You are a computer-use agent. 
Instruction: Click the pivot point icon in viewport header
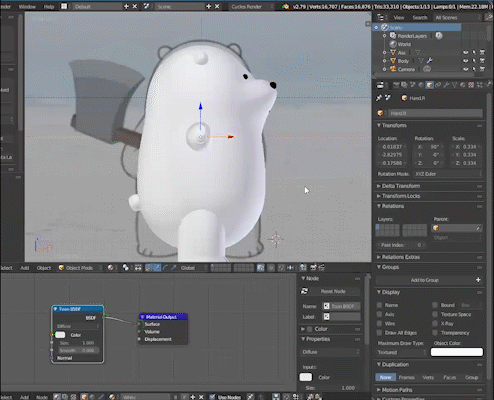pos(126,268)
